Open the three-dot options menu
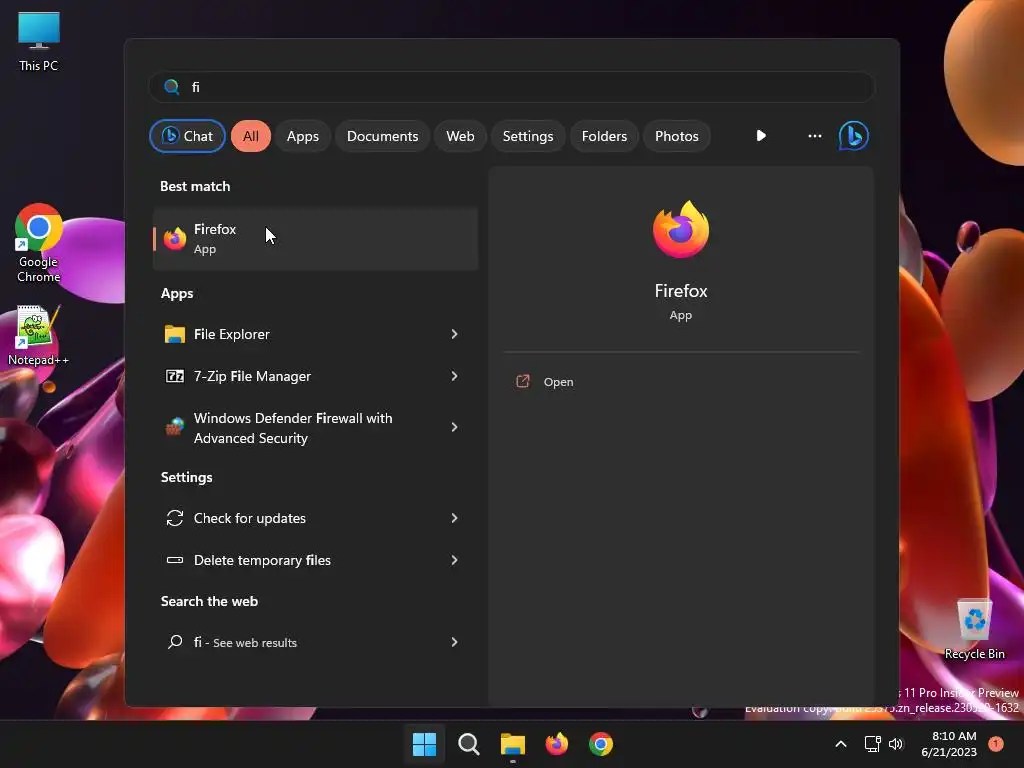Image resolution: width=1024 pixels, height=768 pixels. [x=814, y=136]
